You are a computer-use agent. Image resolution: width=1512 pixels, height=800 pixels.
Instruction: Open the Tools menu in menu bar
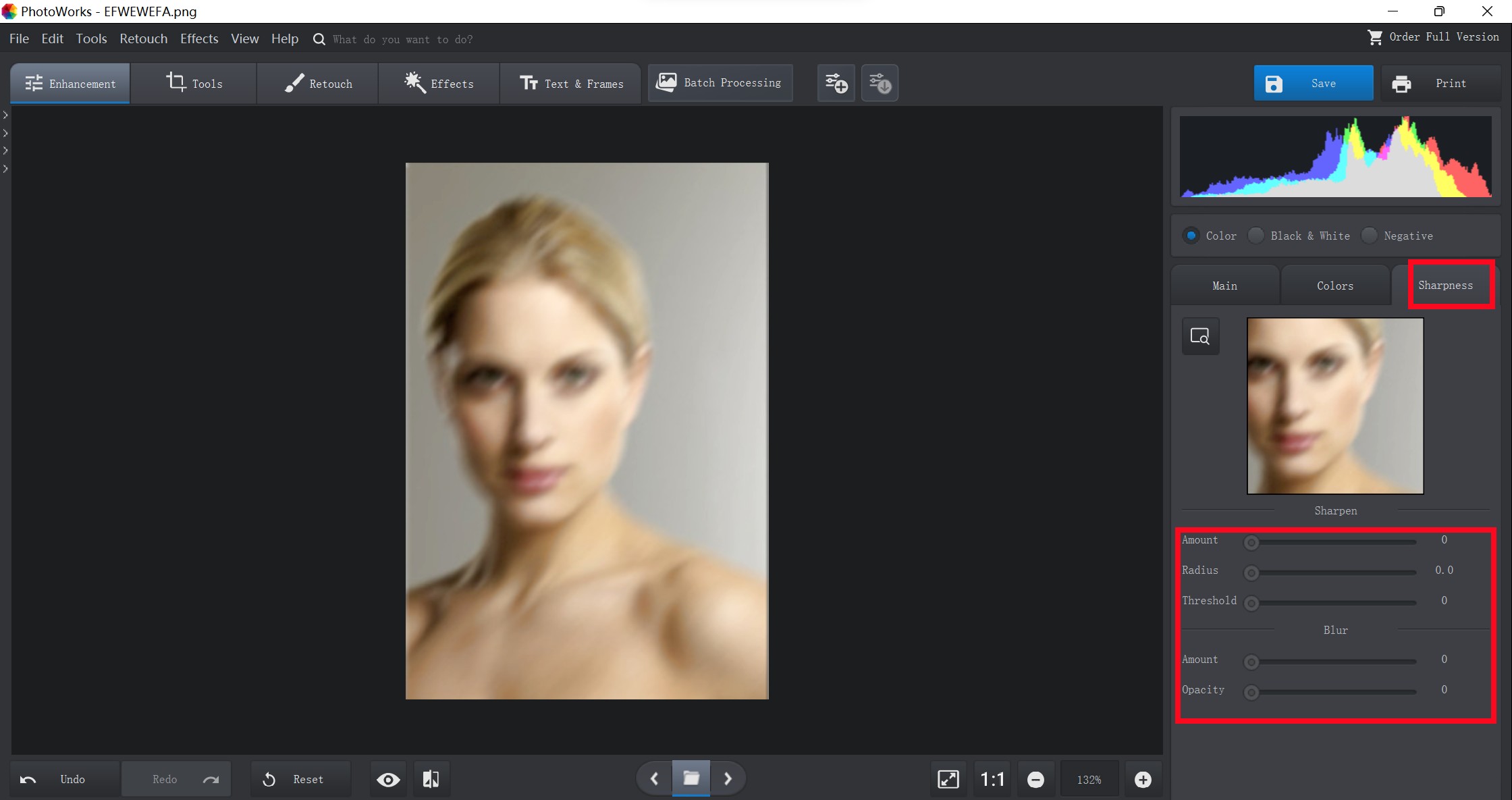(91, 38)
